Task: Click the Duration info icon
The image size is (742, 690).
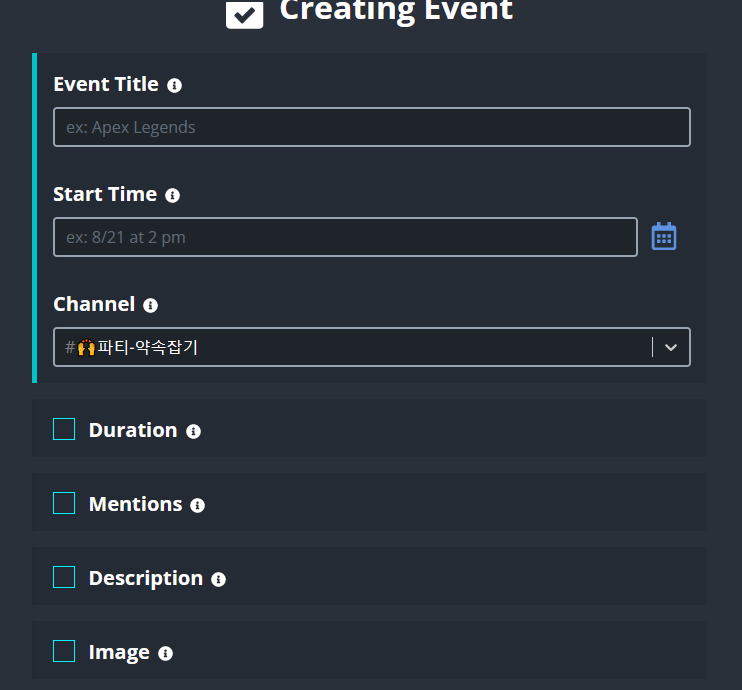Action: (193, 431)
